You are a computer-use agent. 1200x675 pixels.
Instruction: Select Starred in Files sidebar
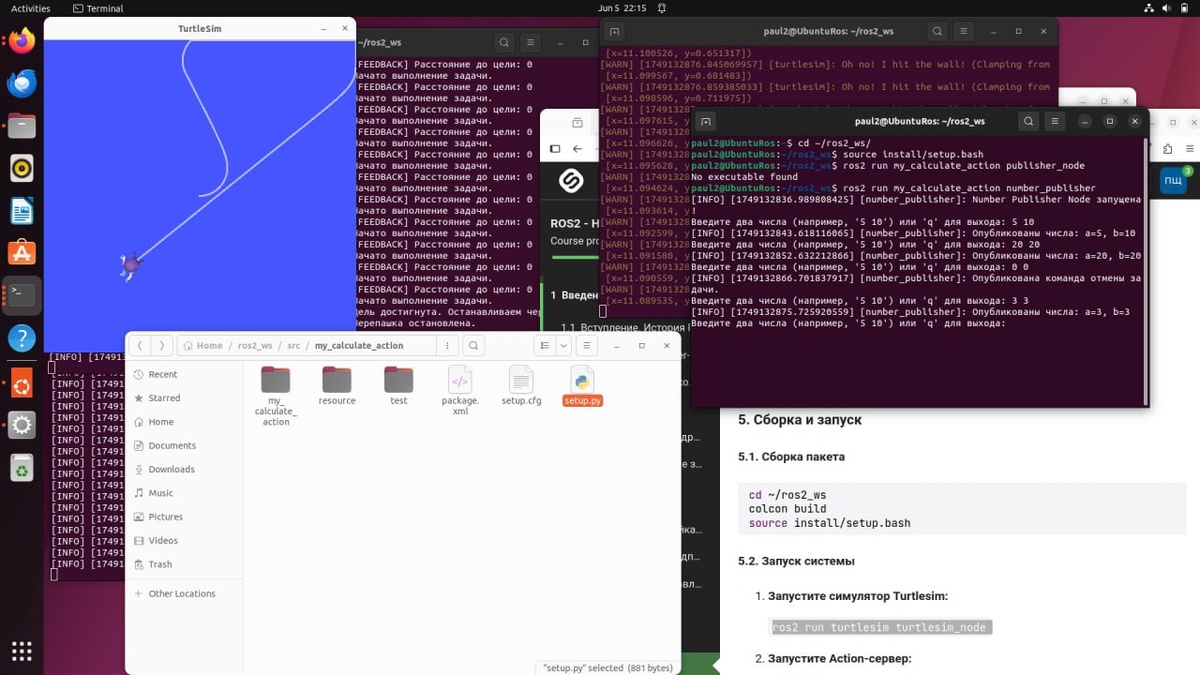(x=184, y=398)
